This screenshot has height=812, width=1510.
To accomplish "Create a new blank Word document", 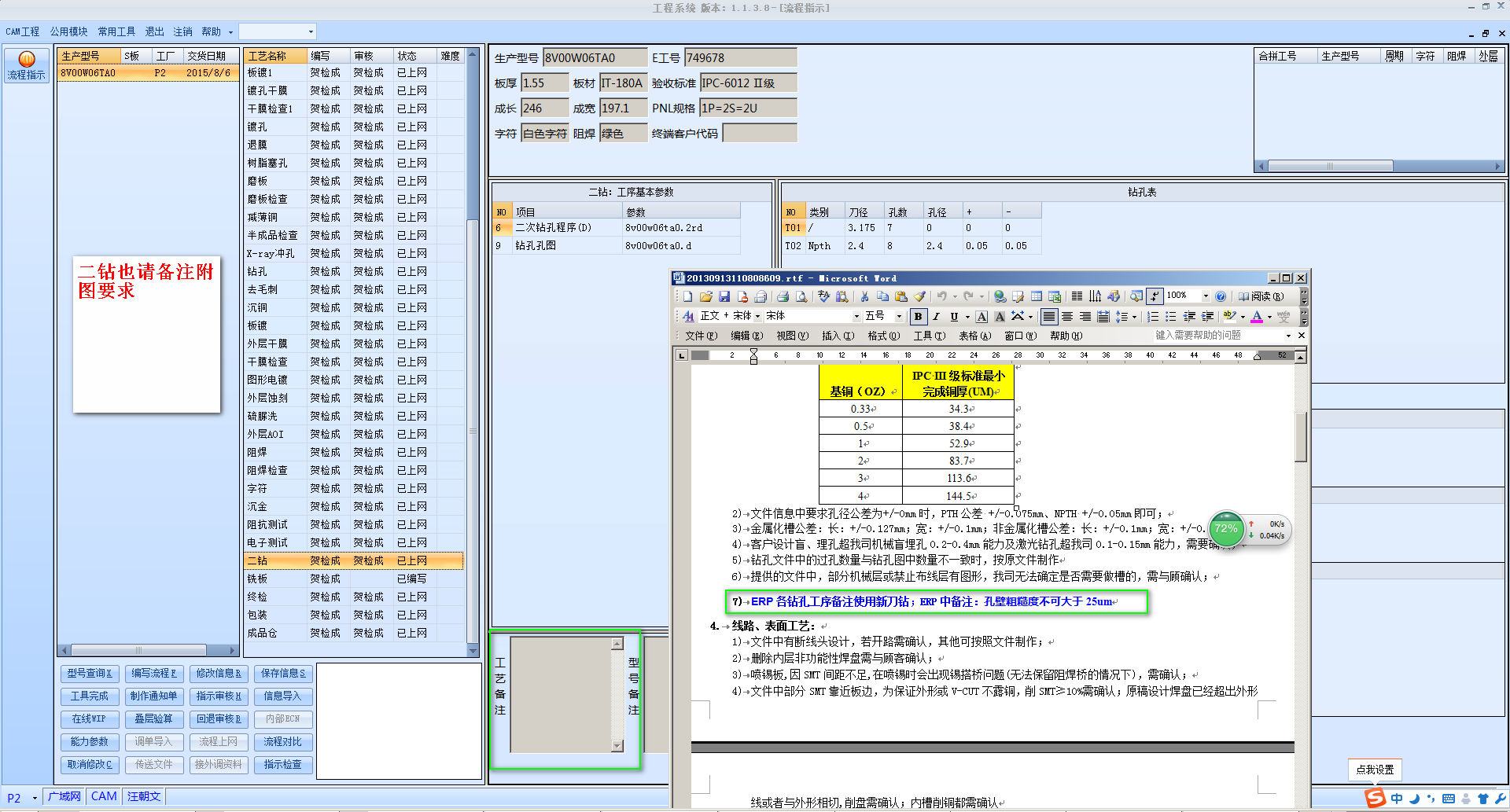I will click(x=687, y=296).
